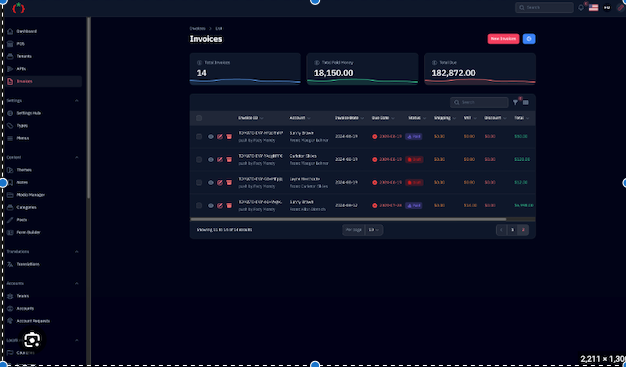Go to pagination page 1
626x367 pixels.
512,230
